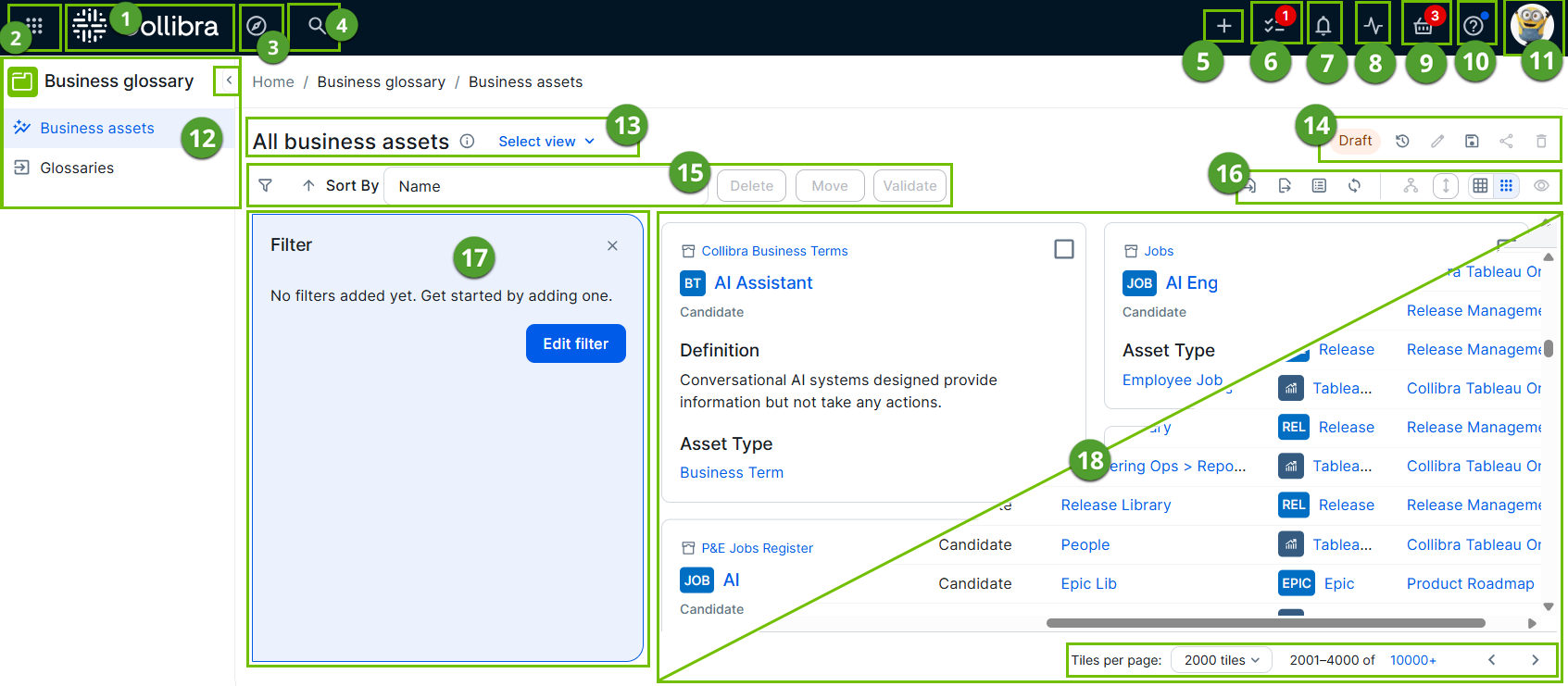Open the activity pulse icon
This screenshot has width=1568, height=686.
tap(1374, 26)
